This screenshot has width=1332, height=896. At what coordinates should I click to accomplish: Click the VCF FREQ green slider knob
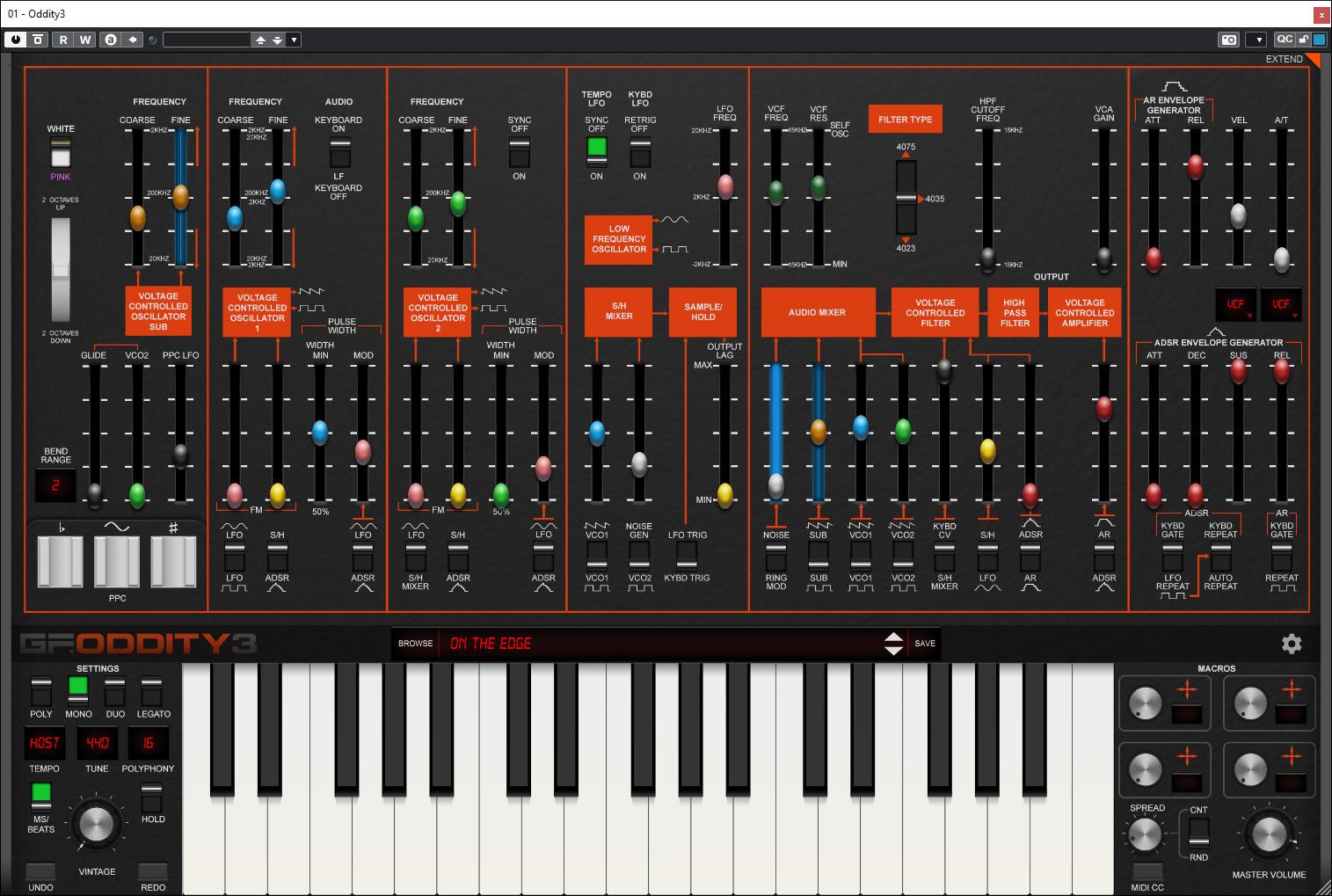click(x=775, y=191)
